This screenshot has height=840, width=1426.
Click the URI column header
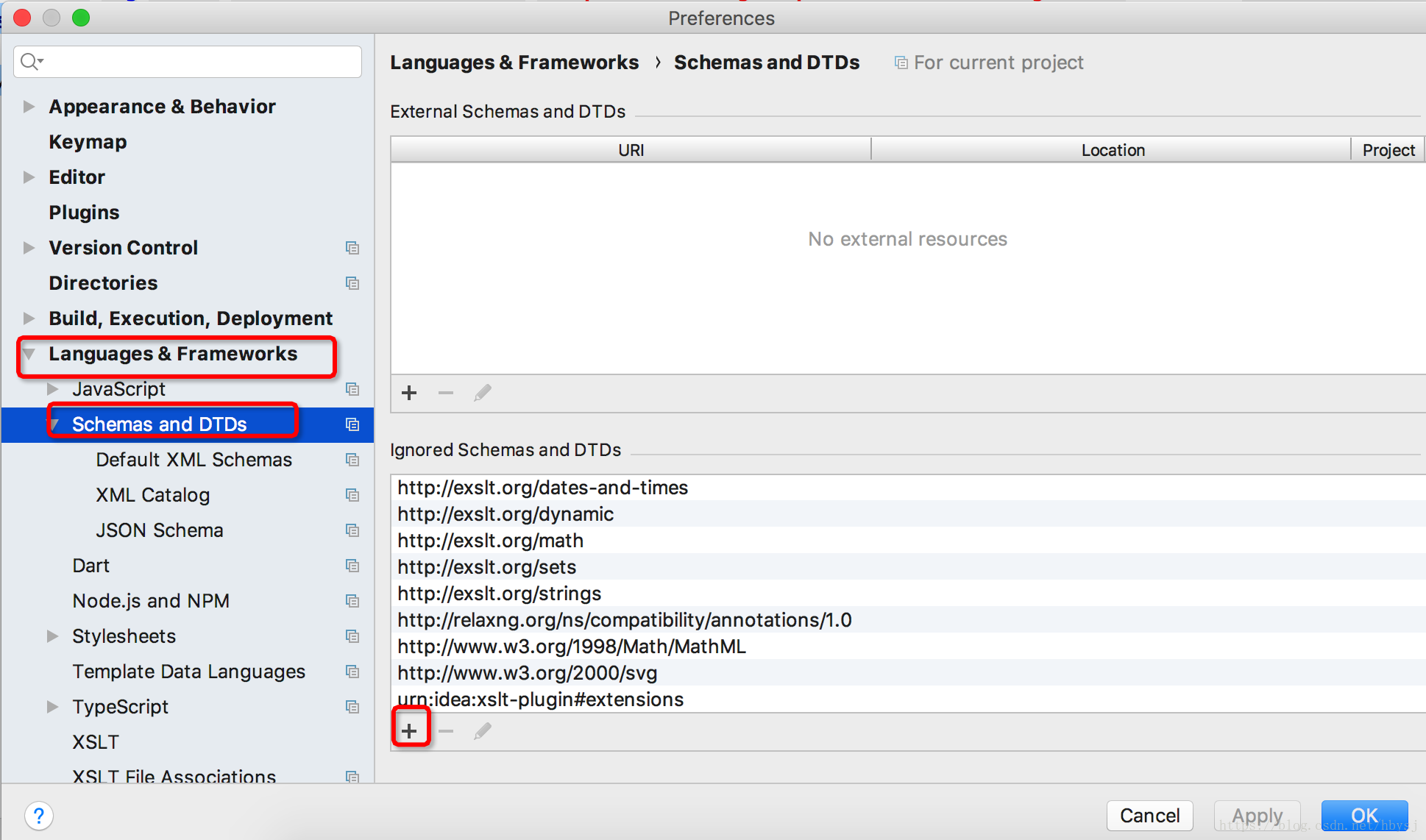coord(631,150)
